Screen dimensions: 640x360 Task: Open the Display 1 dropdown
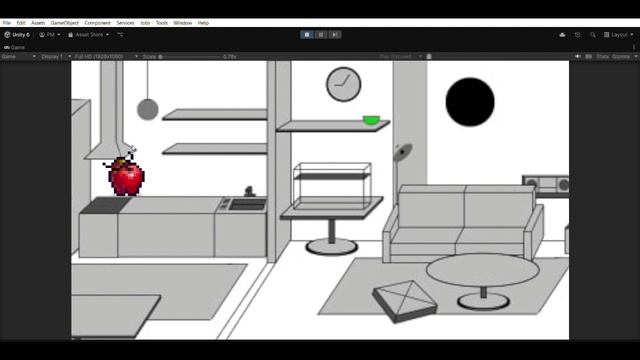click(56, 56)
